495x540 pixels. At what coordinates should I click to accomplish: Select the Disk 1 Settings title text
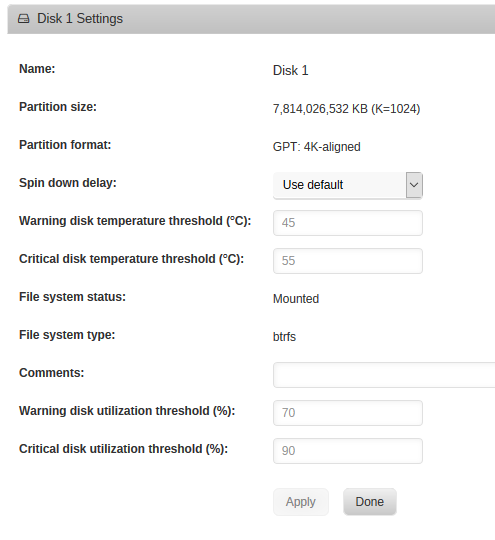coord(80,19)
